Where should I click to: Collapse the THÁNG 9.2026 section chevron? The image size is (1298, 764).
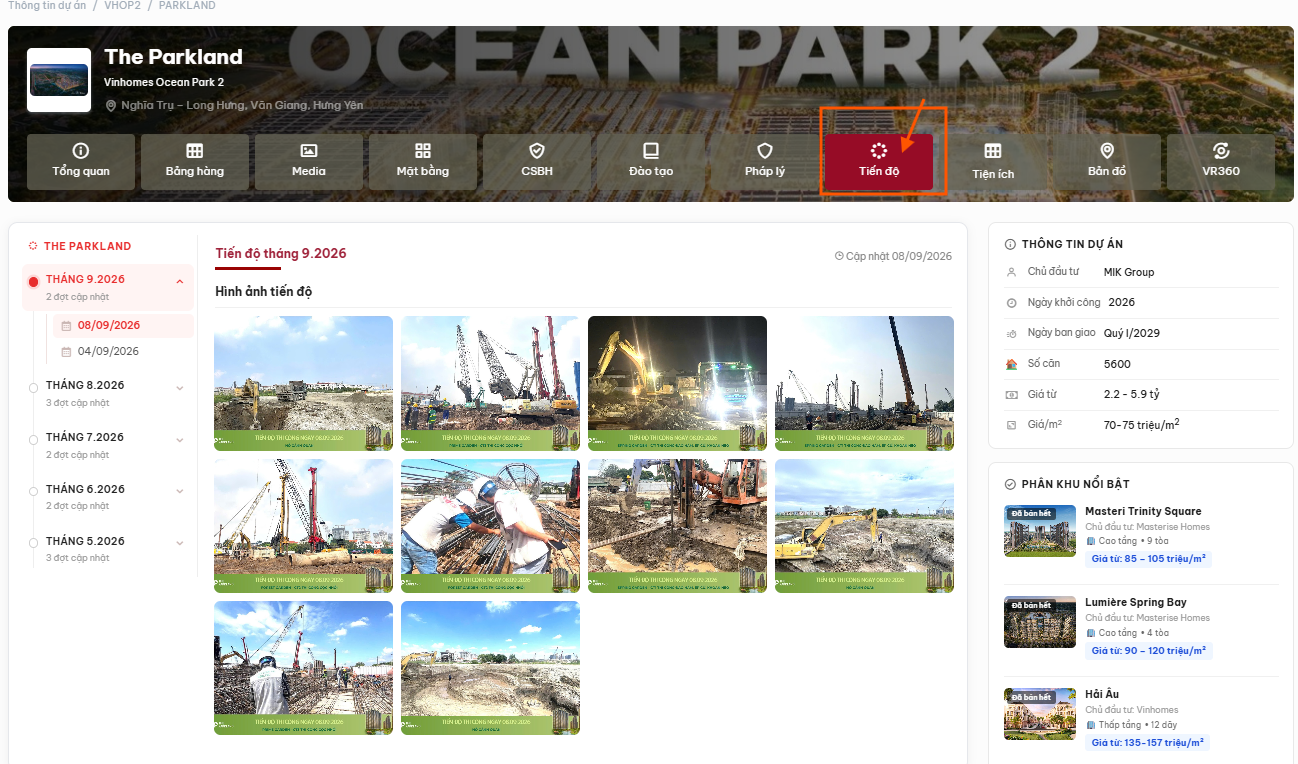180,281
